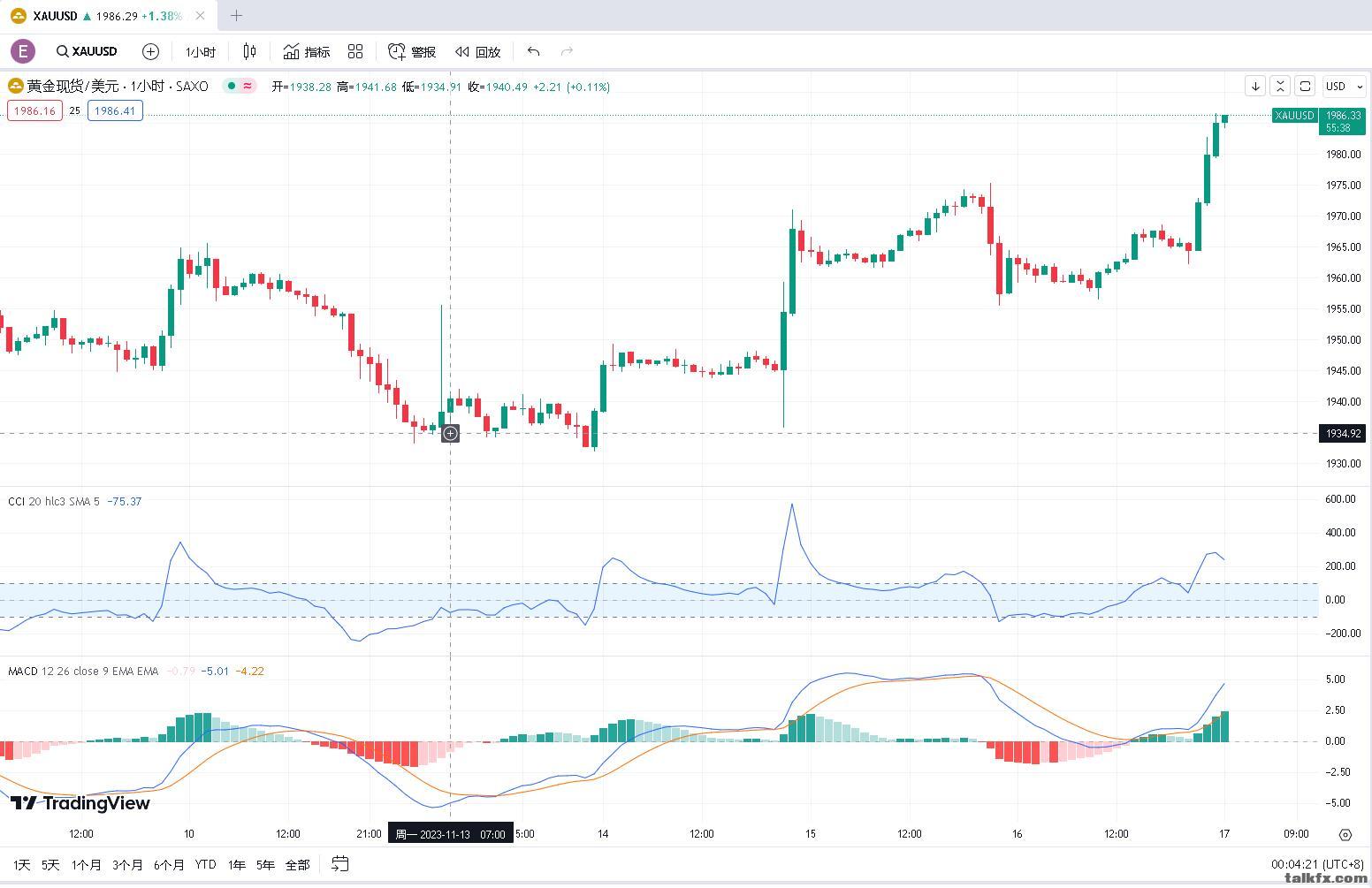Click the crosshair plus button on chart
1372x888 pixels.
coord(450,433)
